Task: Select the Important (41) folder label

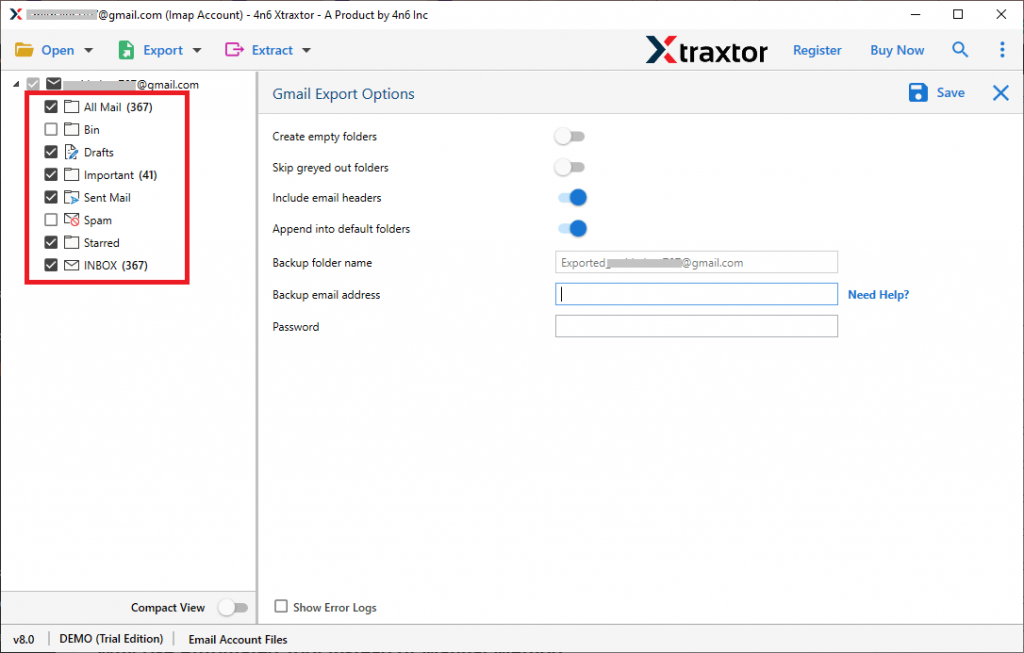Action: coord(120,175)
